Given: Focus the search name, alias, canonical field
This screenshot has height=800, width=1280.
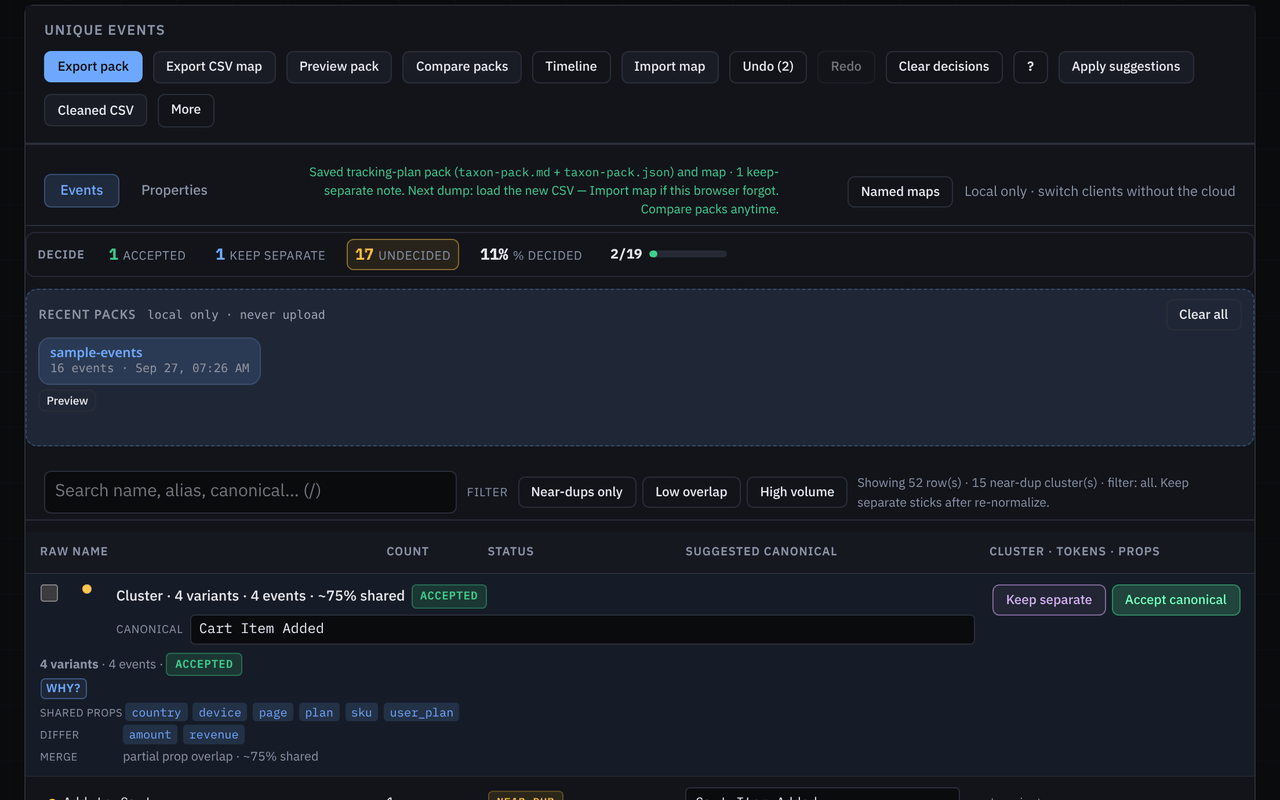Looking at the screenshot, I should pyautogui.click(x=250, y=492).
